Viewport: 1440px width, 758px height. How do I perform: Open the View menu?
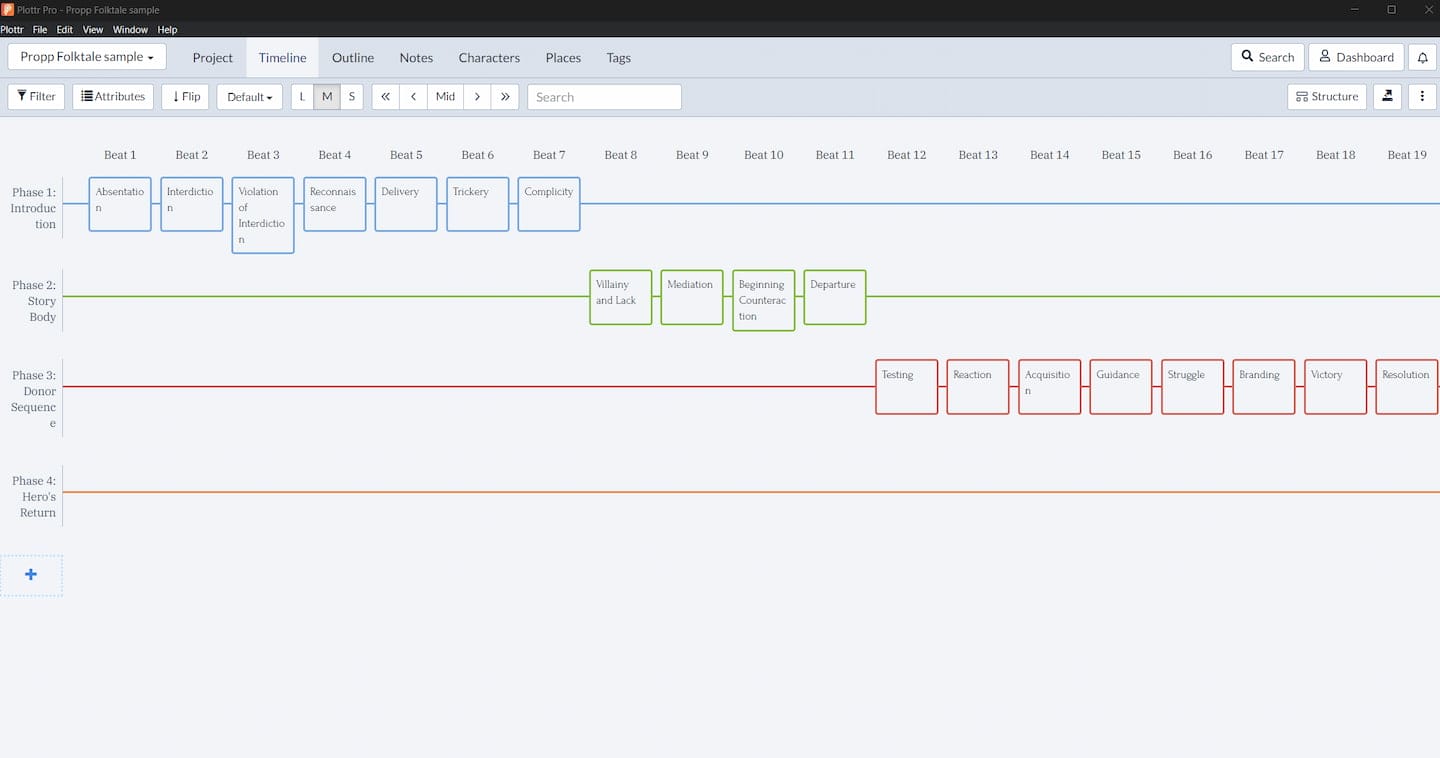[x=92, y=29]
